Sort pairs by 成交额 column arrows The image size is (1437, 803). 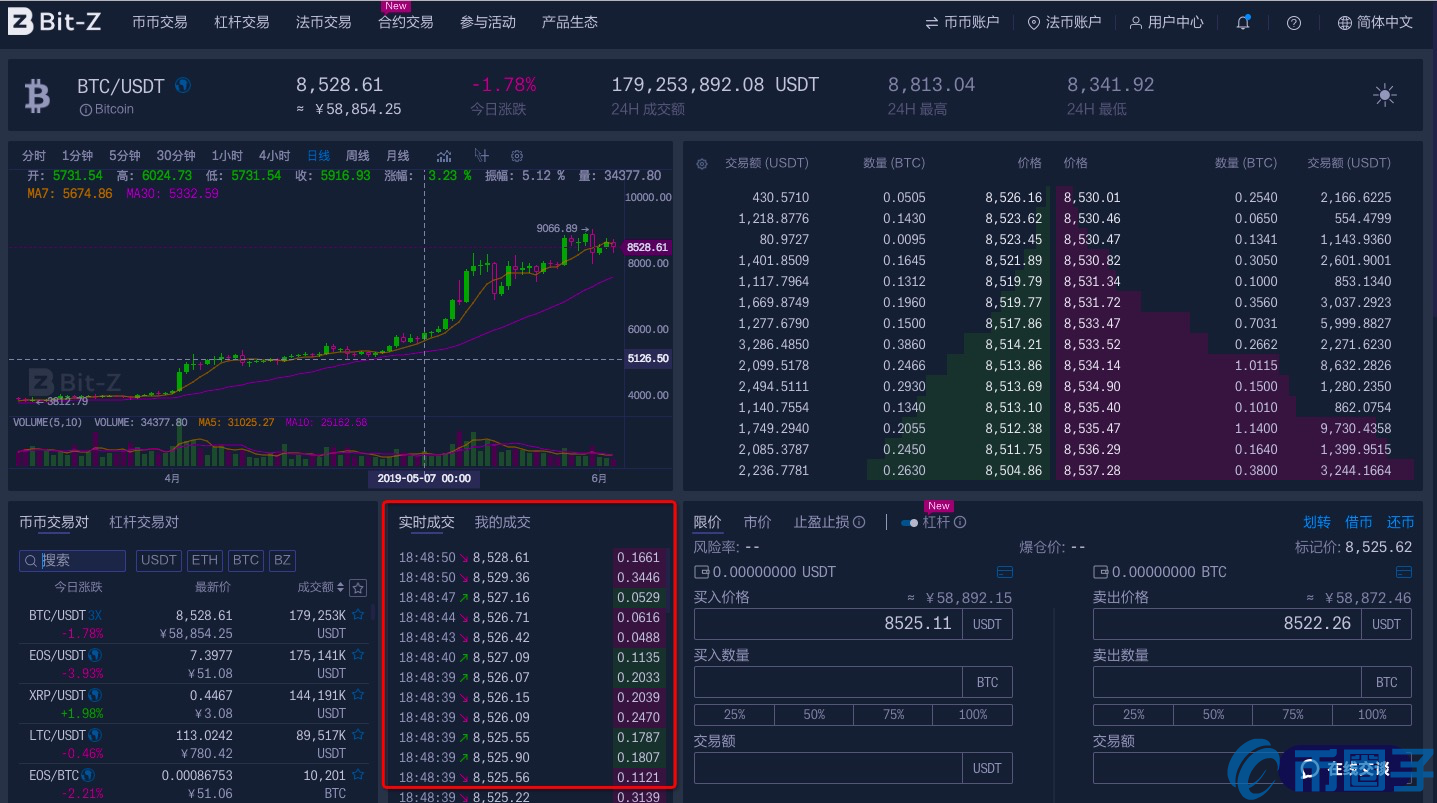[x=341, y=588]
